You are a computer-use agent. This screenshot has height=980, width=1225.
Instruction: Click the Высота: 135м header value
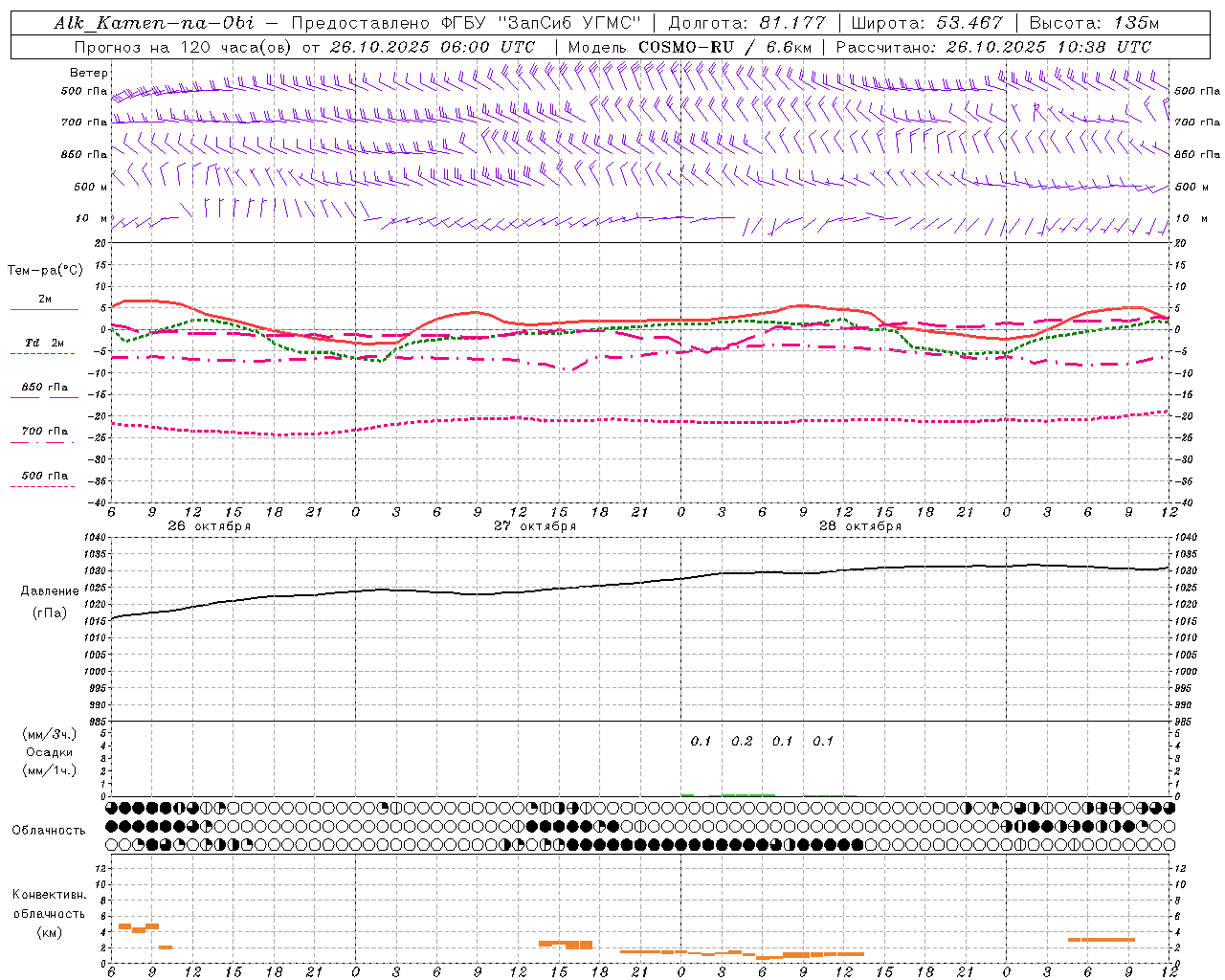click(1094, 23)
